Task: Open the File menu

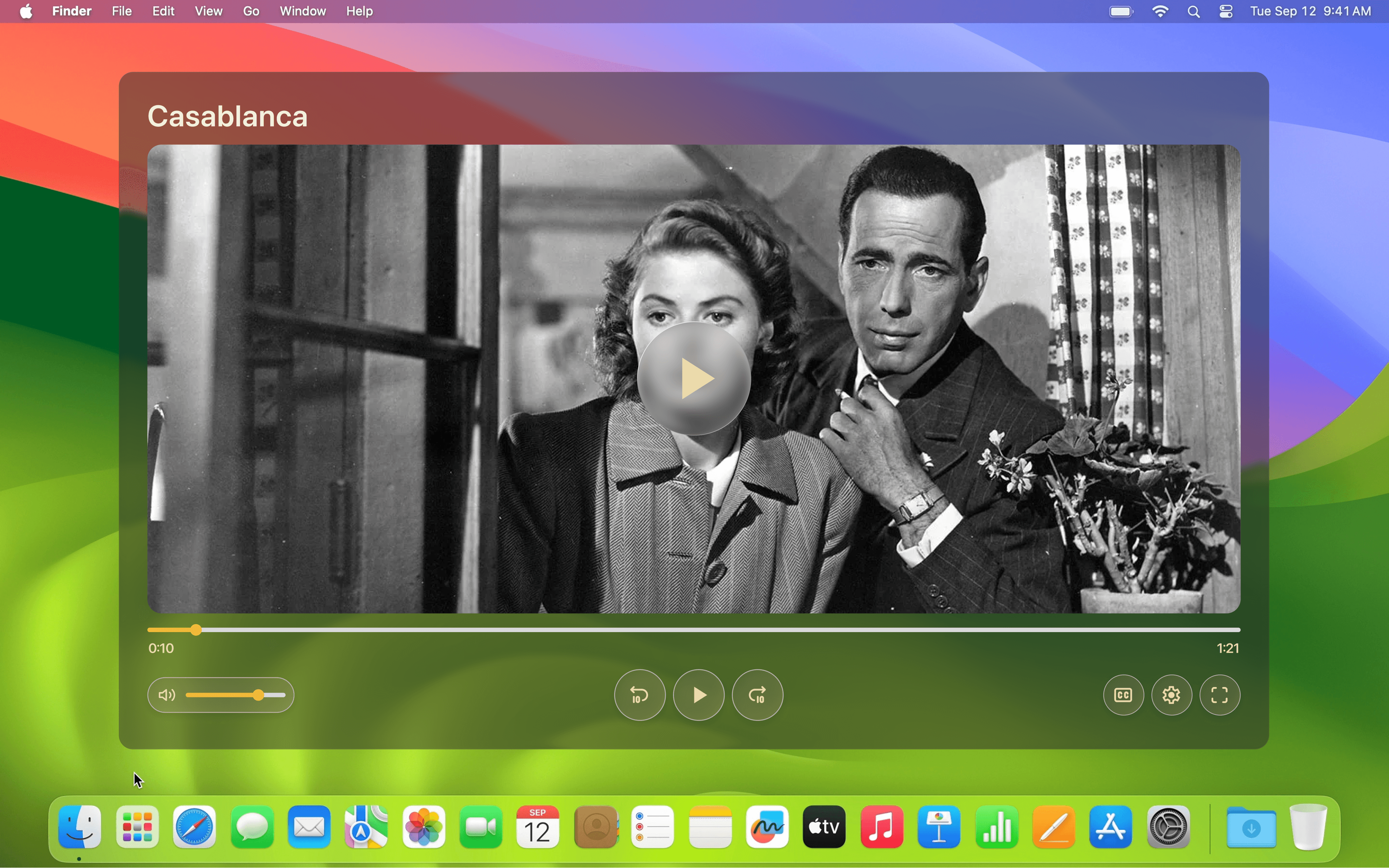Action: (x=122, y=12)
